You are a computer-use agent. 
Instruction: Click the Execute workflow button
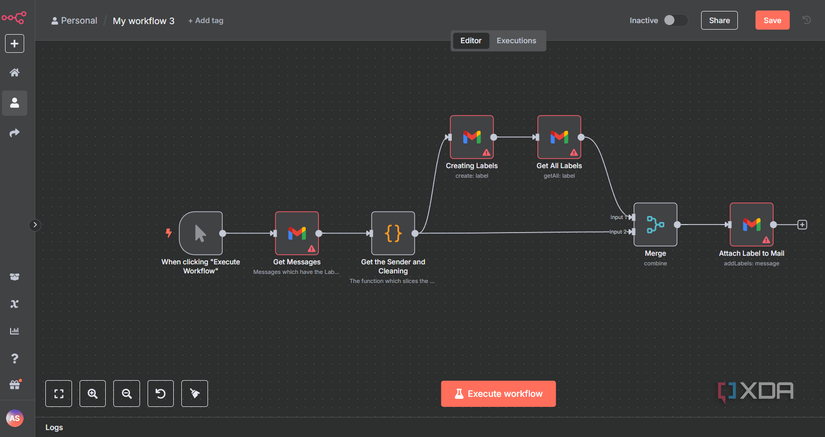click(498, 394)
